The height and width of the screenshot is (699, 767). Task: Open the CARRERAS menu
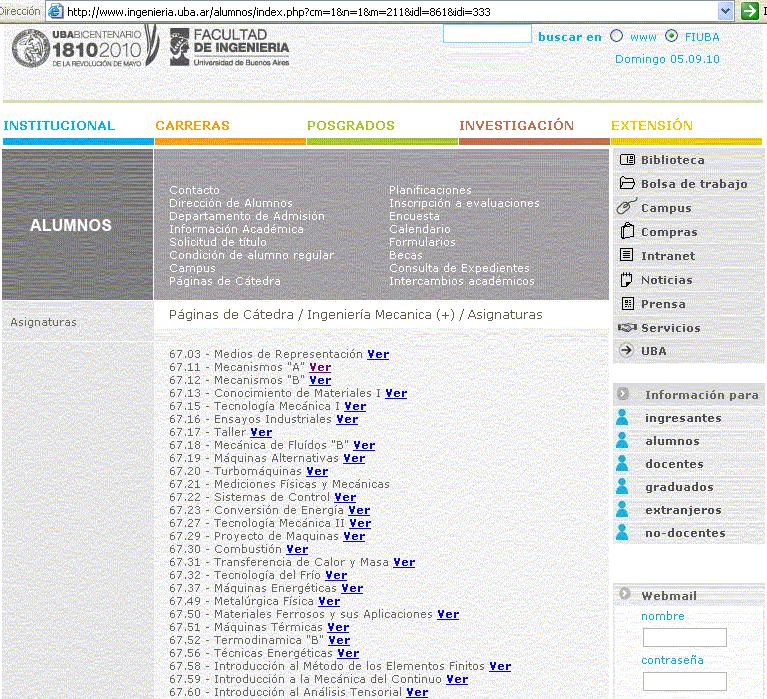pos(192,126)
